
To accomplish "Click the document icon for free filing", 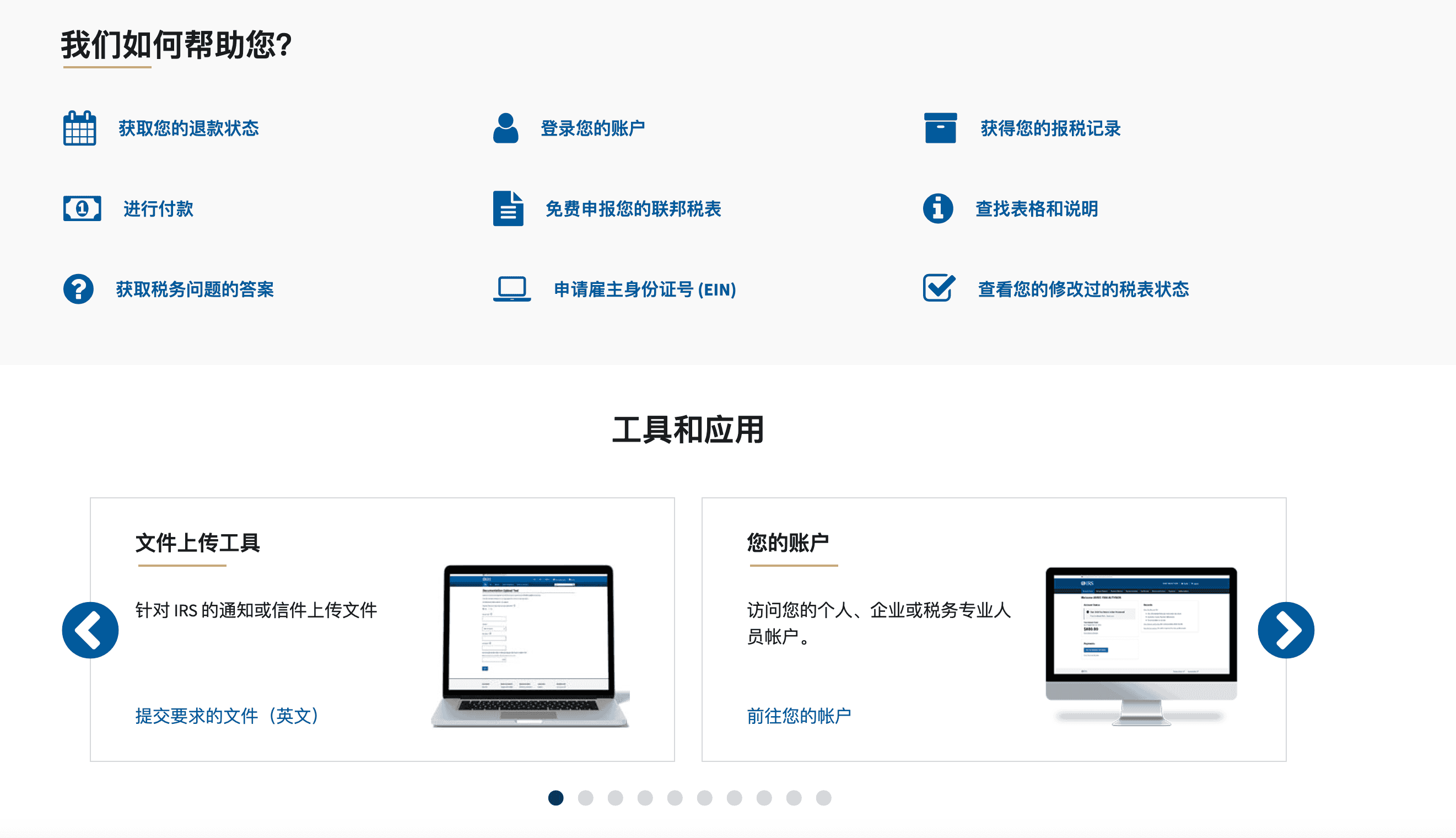I will point(508,208).
